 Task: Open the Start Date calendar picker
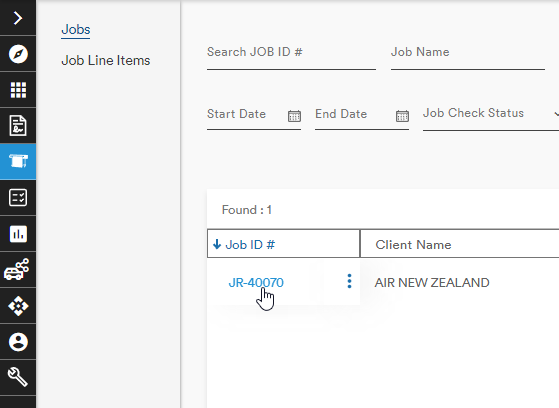point(294,116)
